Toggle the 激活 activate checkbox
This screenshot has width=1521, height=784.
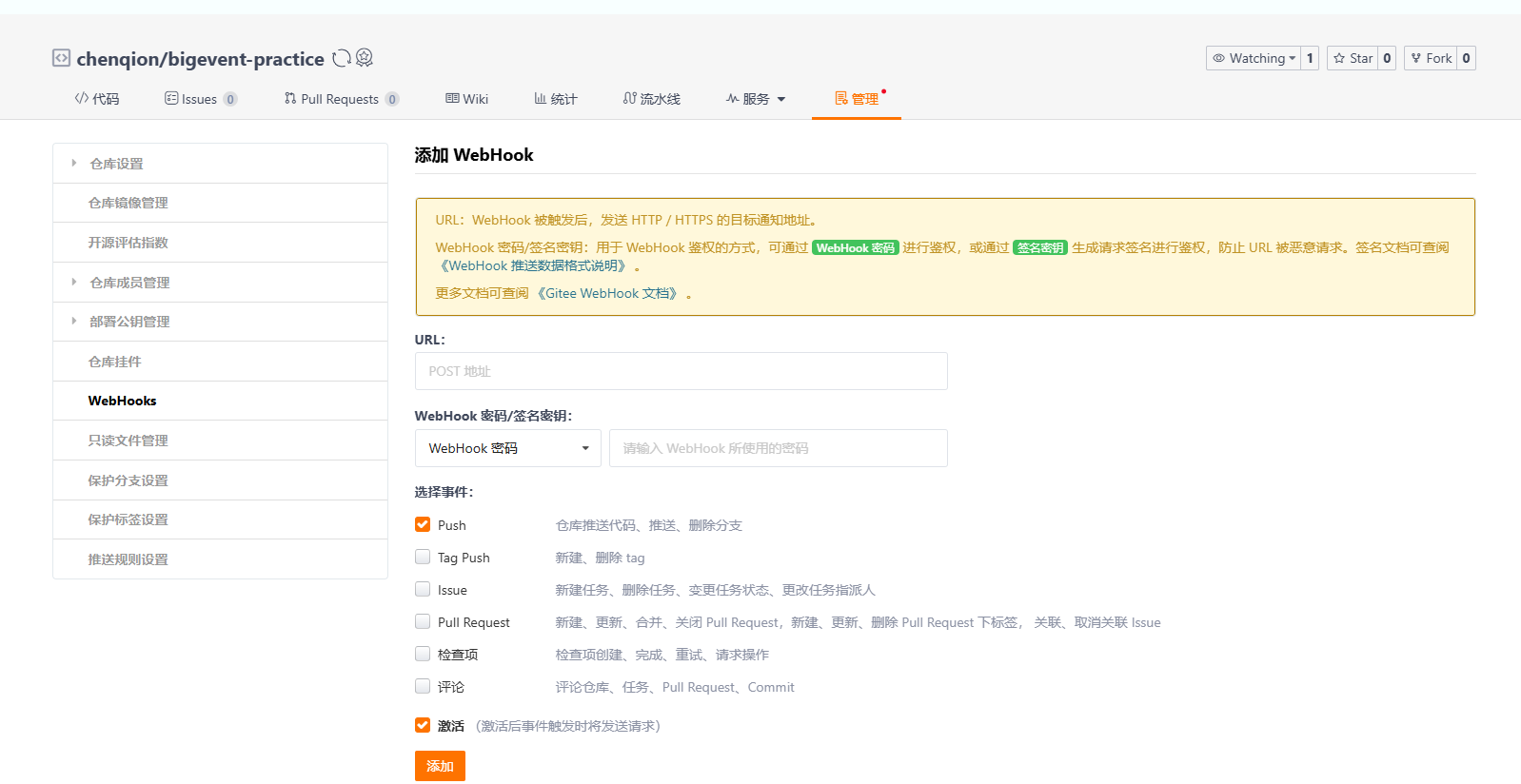coord(423,725)
